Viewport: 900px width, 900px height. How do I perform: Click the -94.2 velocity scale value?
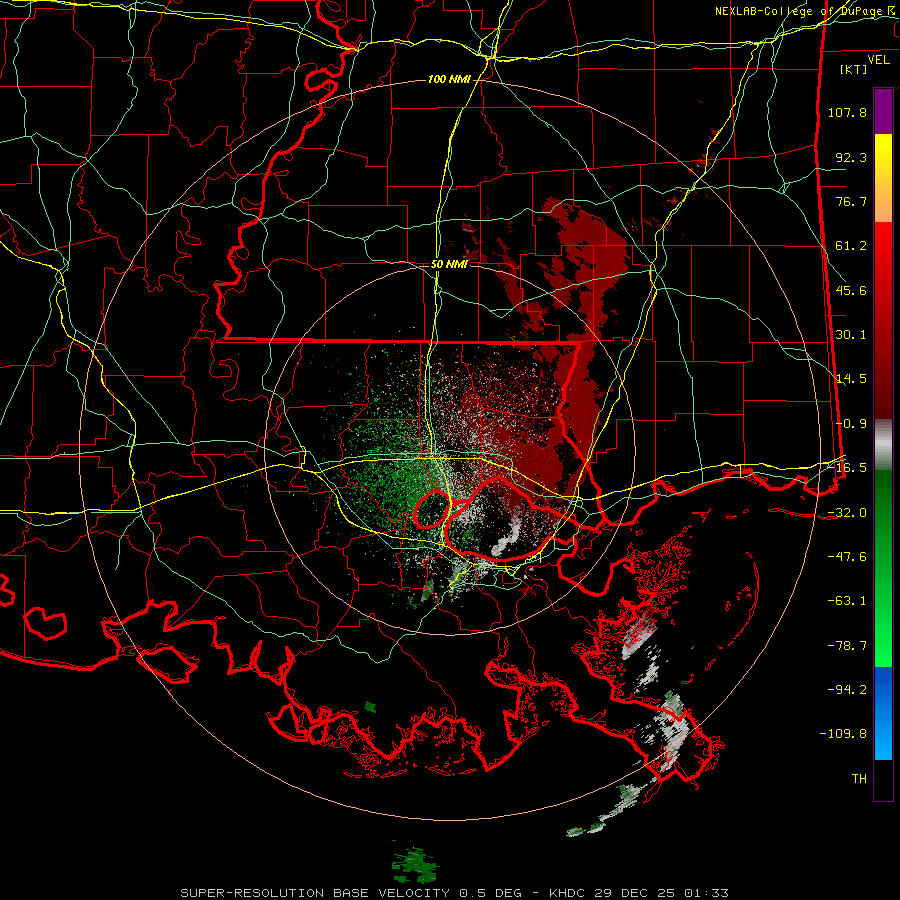click(847, 690)
